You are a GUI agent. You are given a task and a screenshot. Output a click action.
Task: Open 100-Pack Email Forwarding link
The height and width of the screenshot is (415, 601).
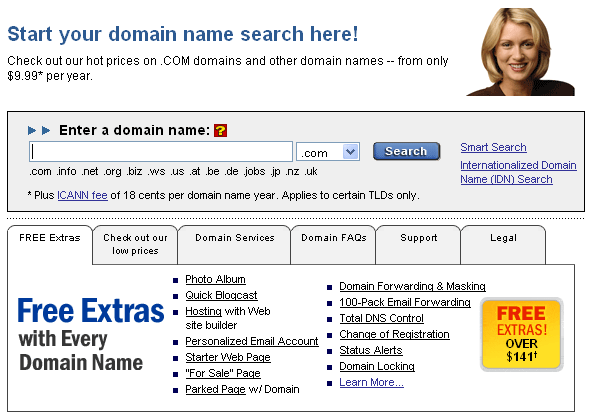coord(405,302)
